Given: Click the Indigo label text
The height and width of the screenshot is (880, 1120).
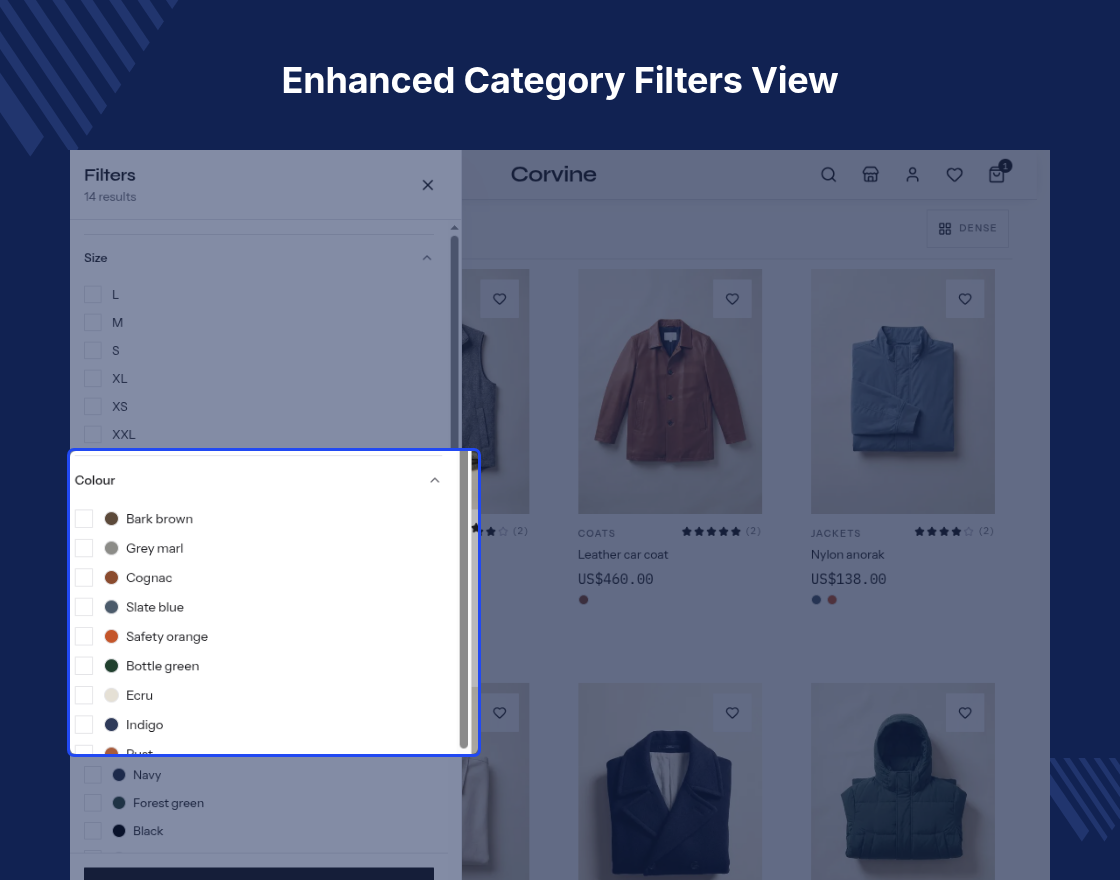Looking at the screenshot, I should pyautogui.click(x=144, y=725).
